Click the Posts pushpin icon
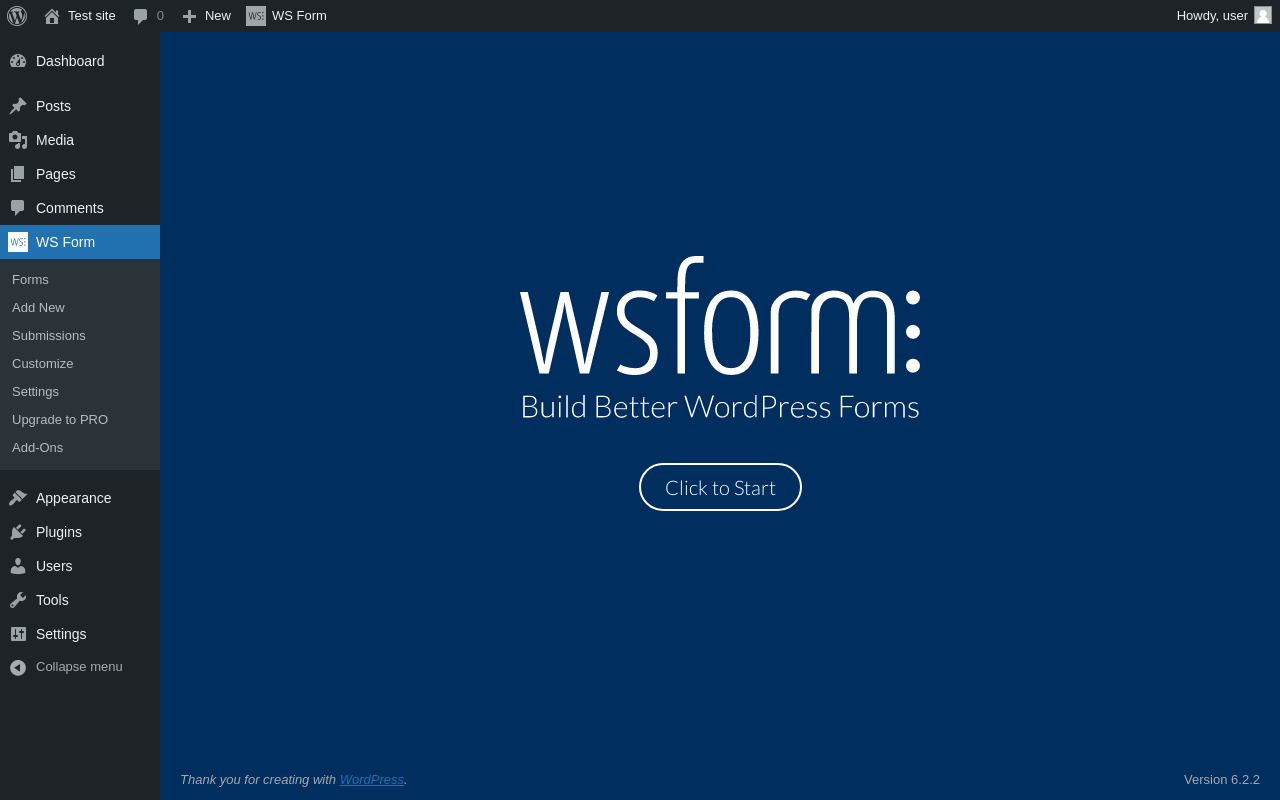The width and height of the screenshot is (1280, 800). pyautogui.click(x=18, y=106)
